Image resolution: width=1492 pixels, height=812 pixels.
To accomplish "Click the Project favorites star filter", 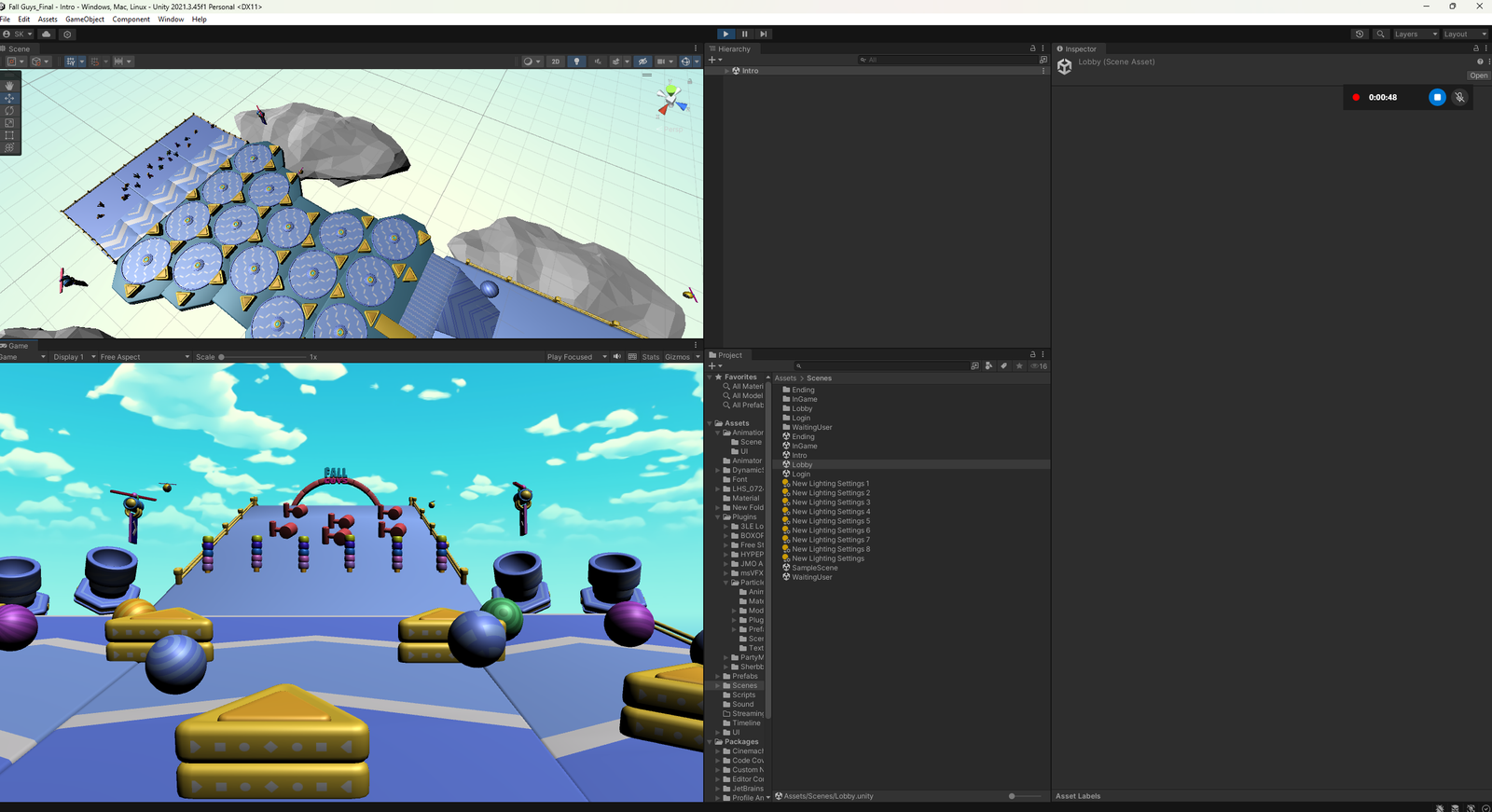I will (1019, 366).
